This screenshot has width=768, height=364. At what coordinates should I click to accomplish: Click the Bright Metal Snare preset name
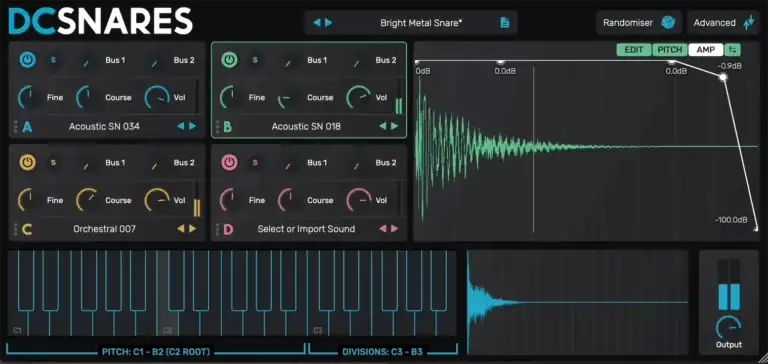421,23
